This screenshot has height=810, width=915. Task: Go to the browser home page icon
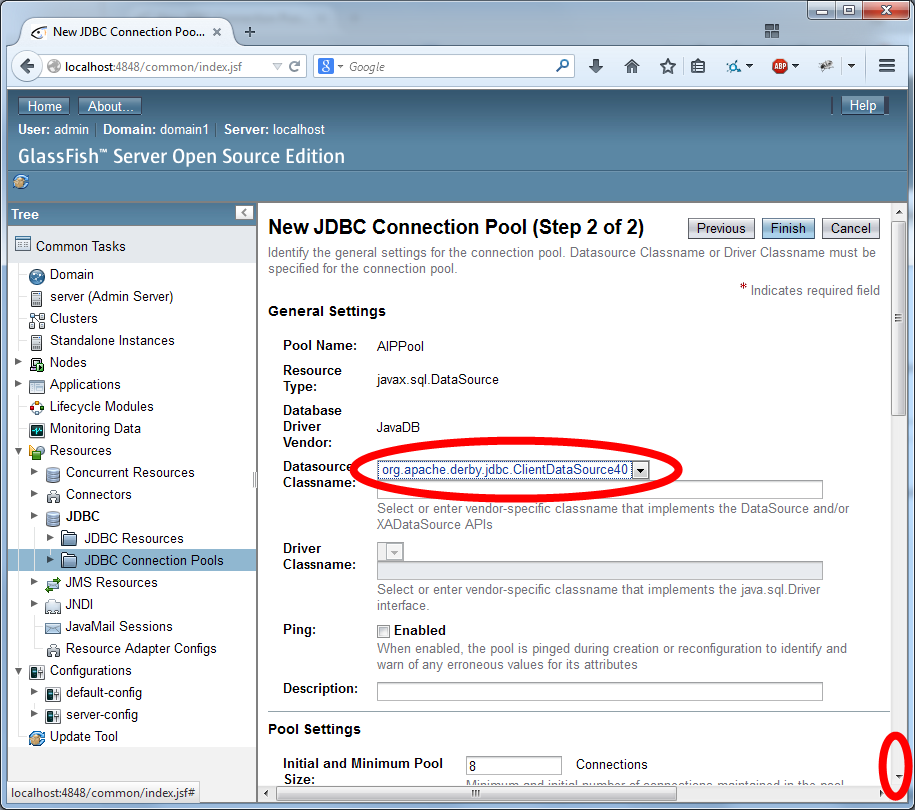click(x=632, y=66)
